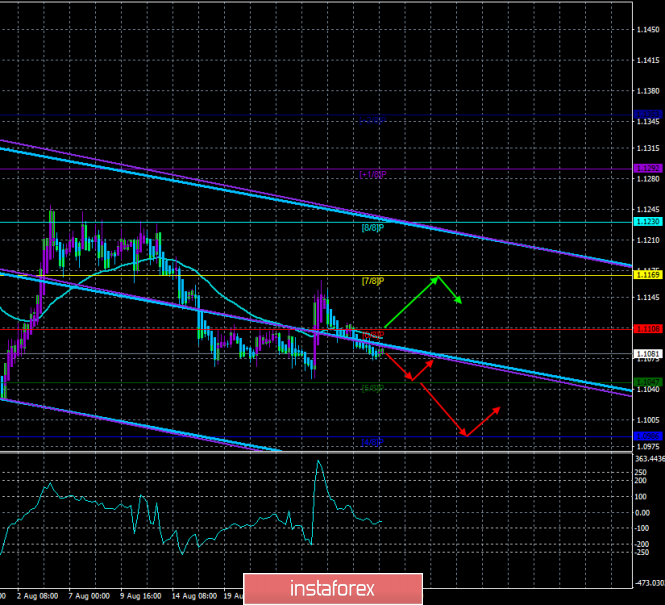The height and width of the screenshot is (605, 665).
Task: Select the [+1/8]P Murray level label
Action: pos(372,173)
